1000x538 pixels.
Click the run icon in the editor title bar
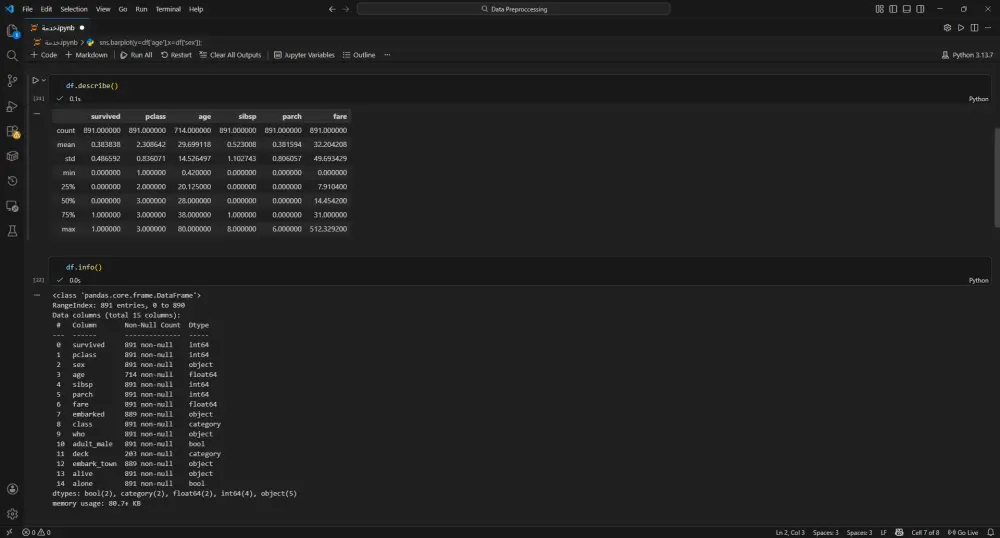(x=961, y=28)
